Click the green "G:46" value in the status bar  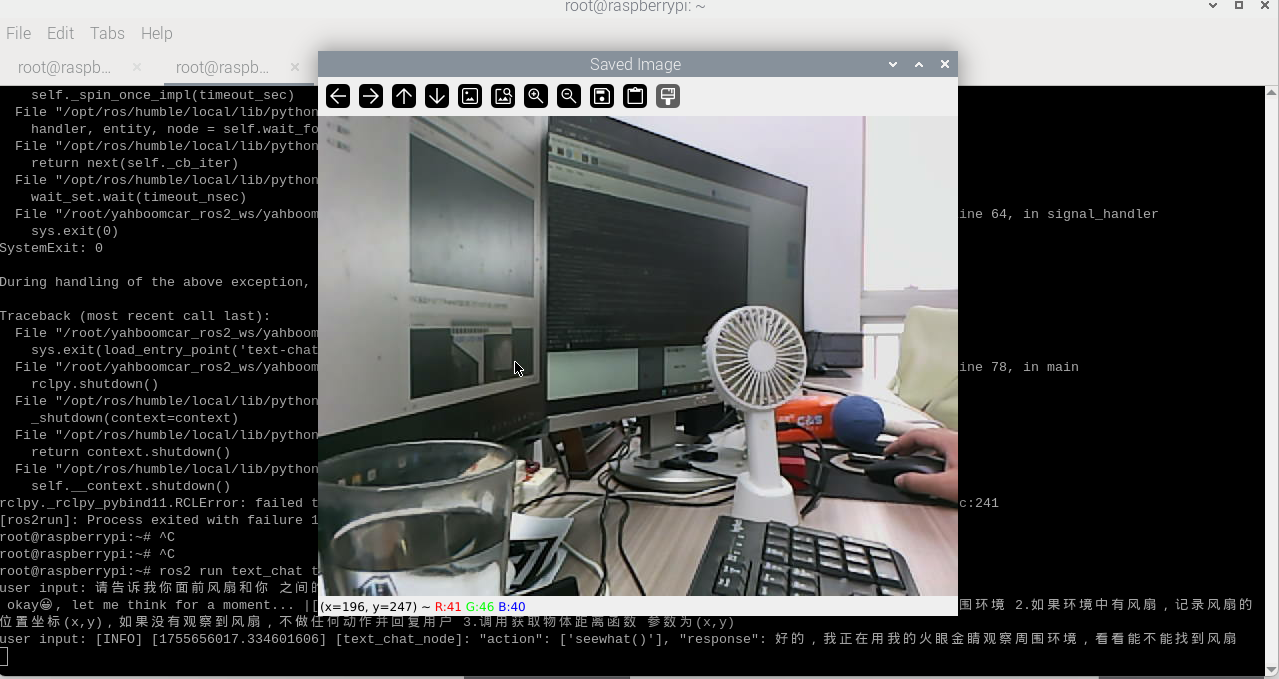(x=480, y=607)
